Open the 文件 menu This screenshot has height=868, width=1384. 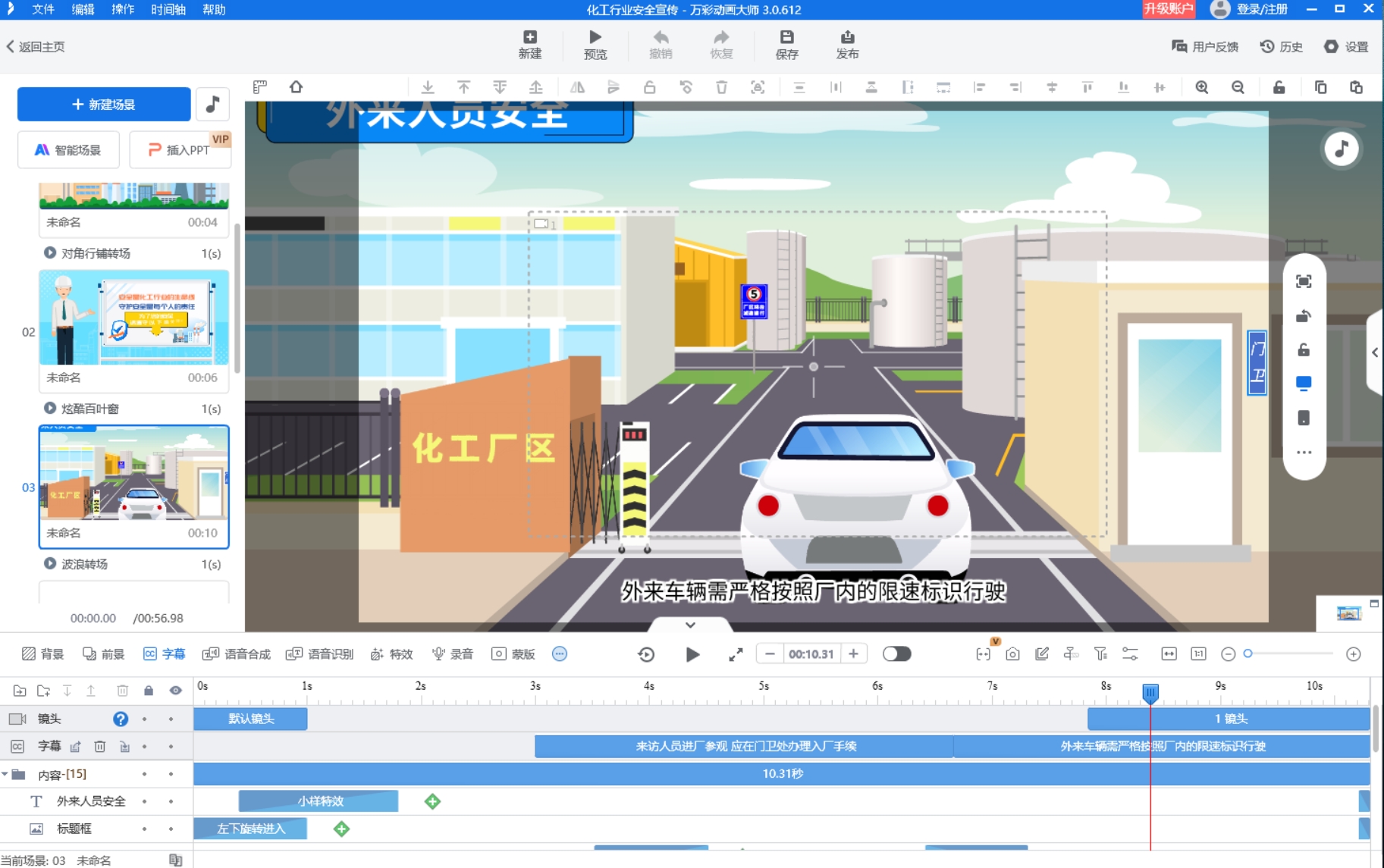[x=43, y=9]
